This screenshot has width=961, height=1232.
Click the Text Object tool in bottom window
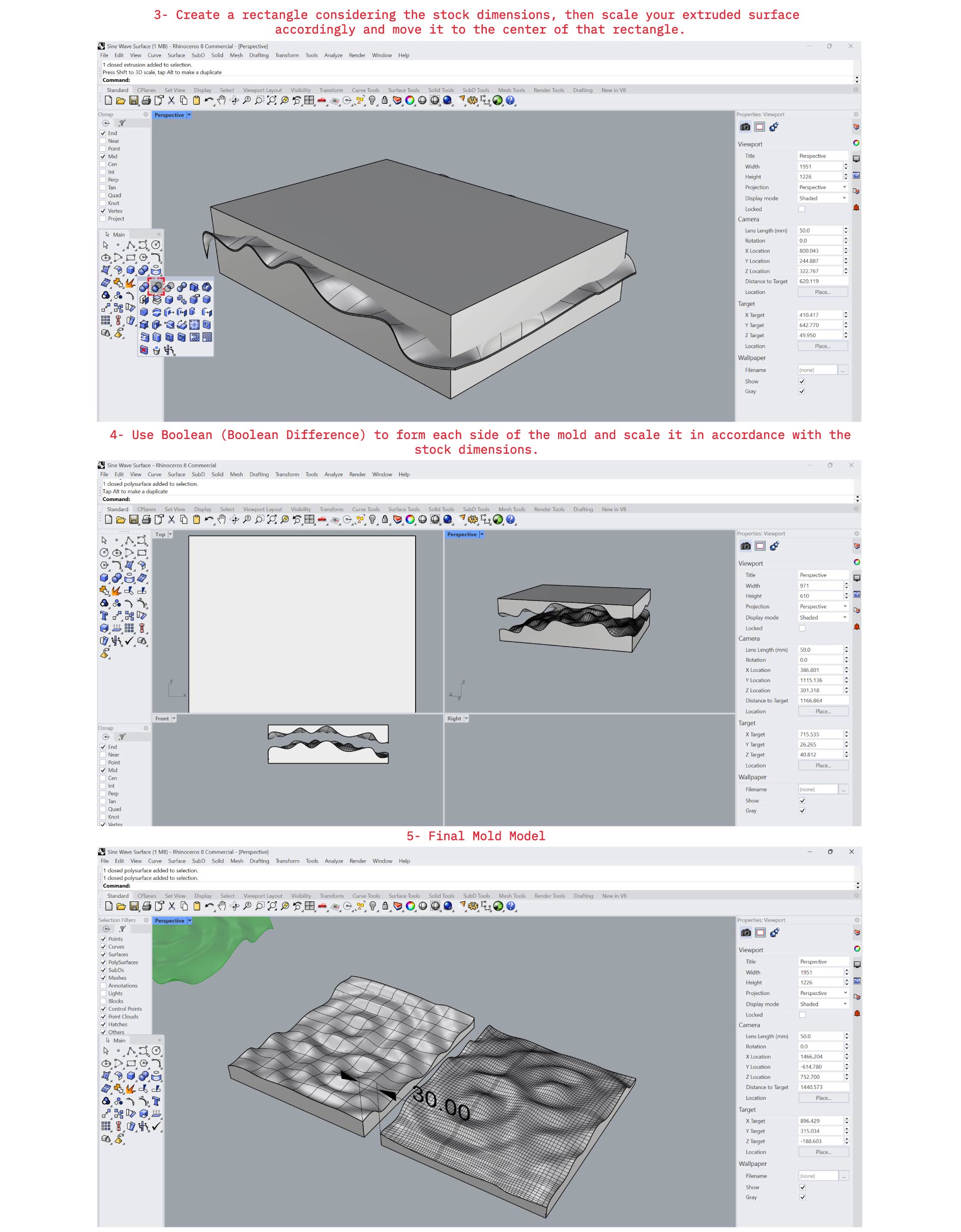tap(156, 1101)
